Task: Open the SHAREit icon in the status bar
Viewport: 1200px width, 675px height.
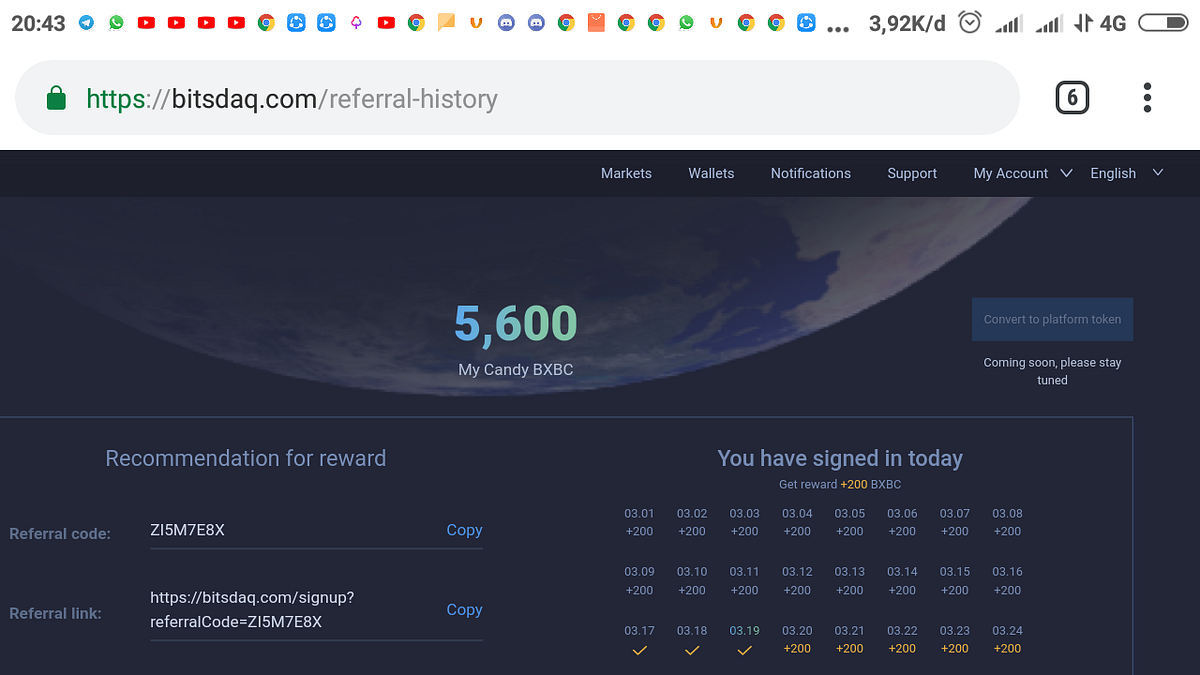Action: [296, 22]
